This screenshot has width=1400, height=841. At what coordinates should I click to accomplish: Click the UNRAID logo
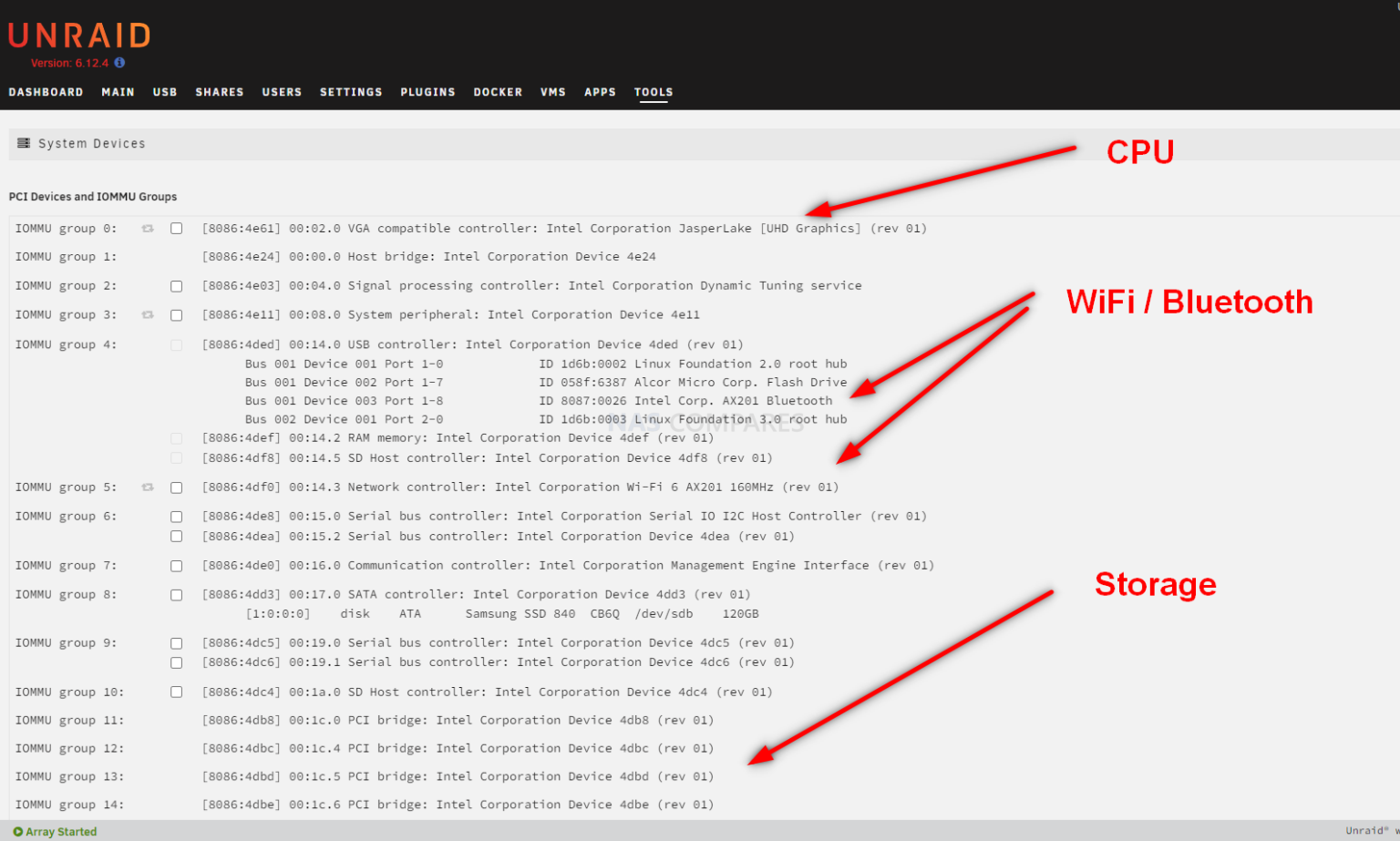(x=79, y=36)
